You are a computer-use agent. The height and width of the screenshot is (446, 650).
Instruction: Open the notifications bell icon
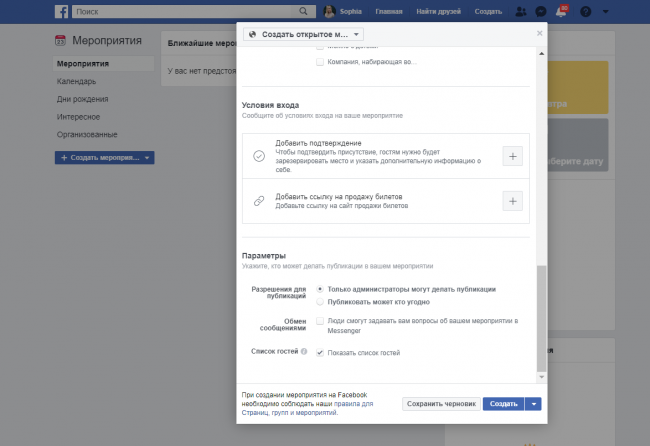(562, 11)
